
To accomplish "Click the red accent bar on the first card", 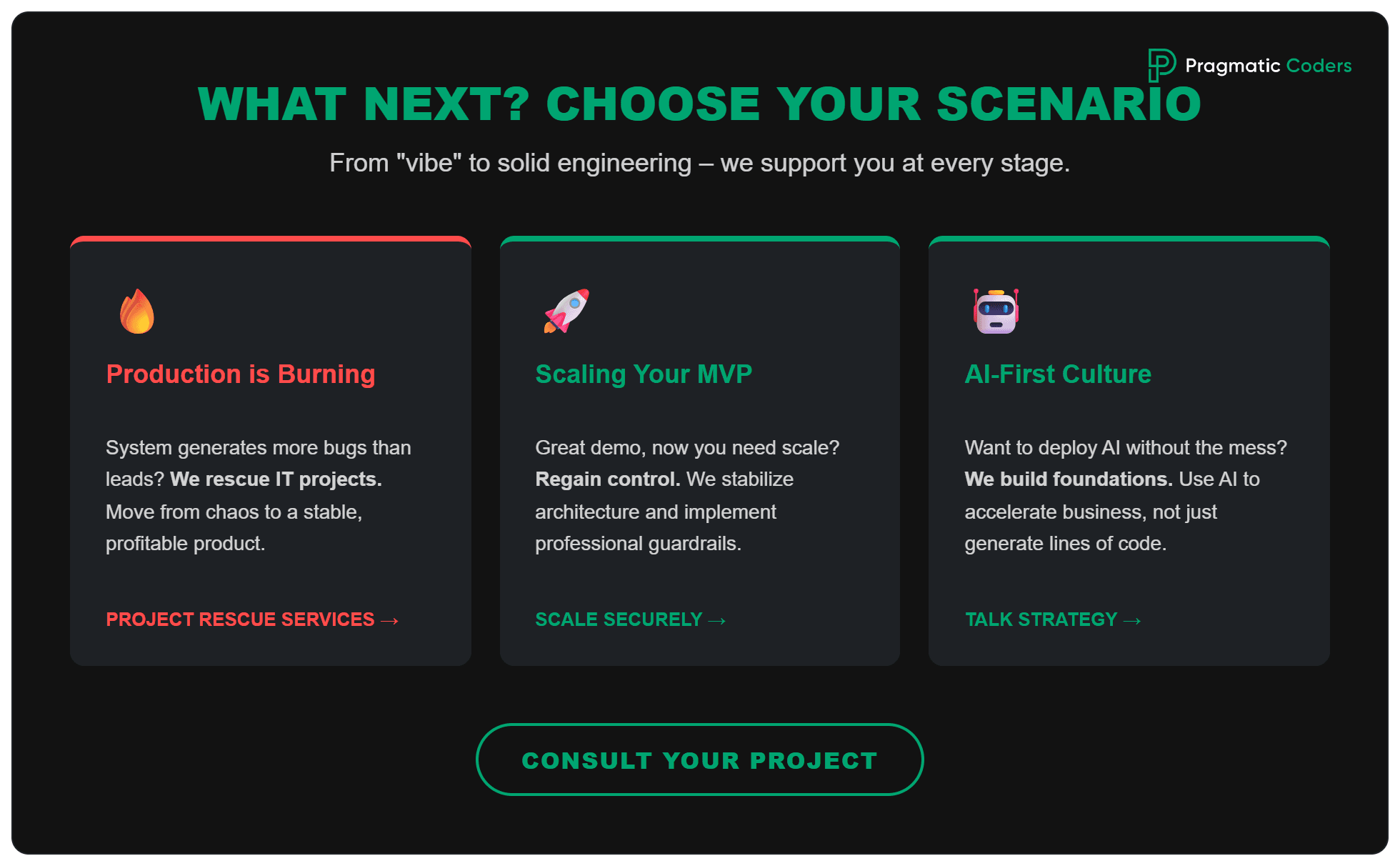I will click(x=270, y=239).
